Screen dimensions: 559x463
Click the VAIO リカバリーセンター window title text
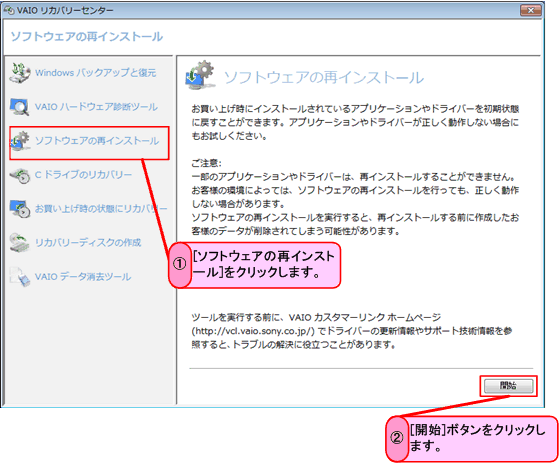[x=65, y=10]
